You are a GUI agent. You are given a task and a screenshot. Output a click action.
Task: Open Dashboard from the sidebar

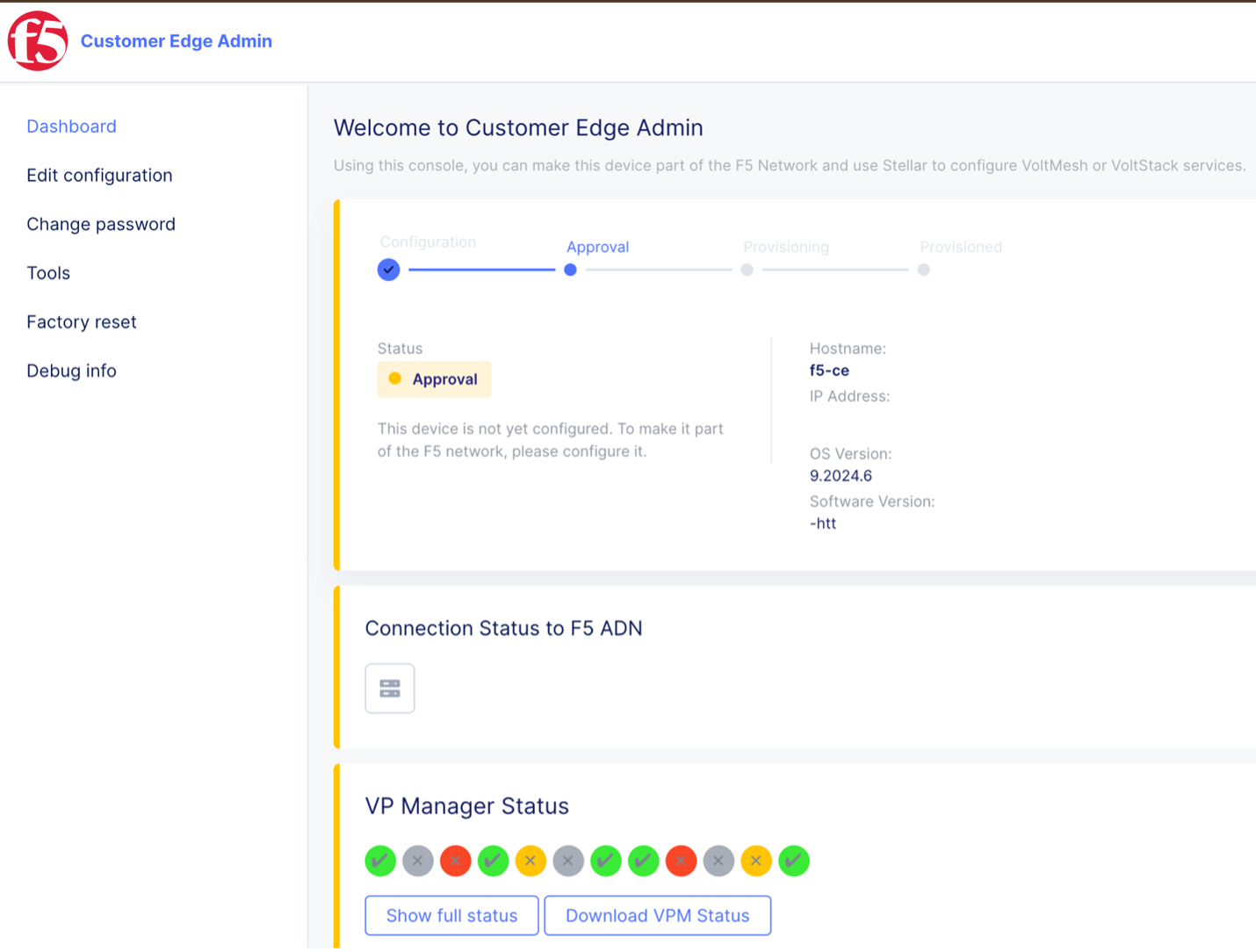[x=71, y=126]
